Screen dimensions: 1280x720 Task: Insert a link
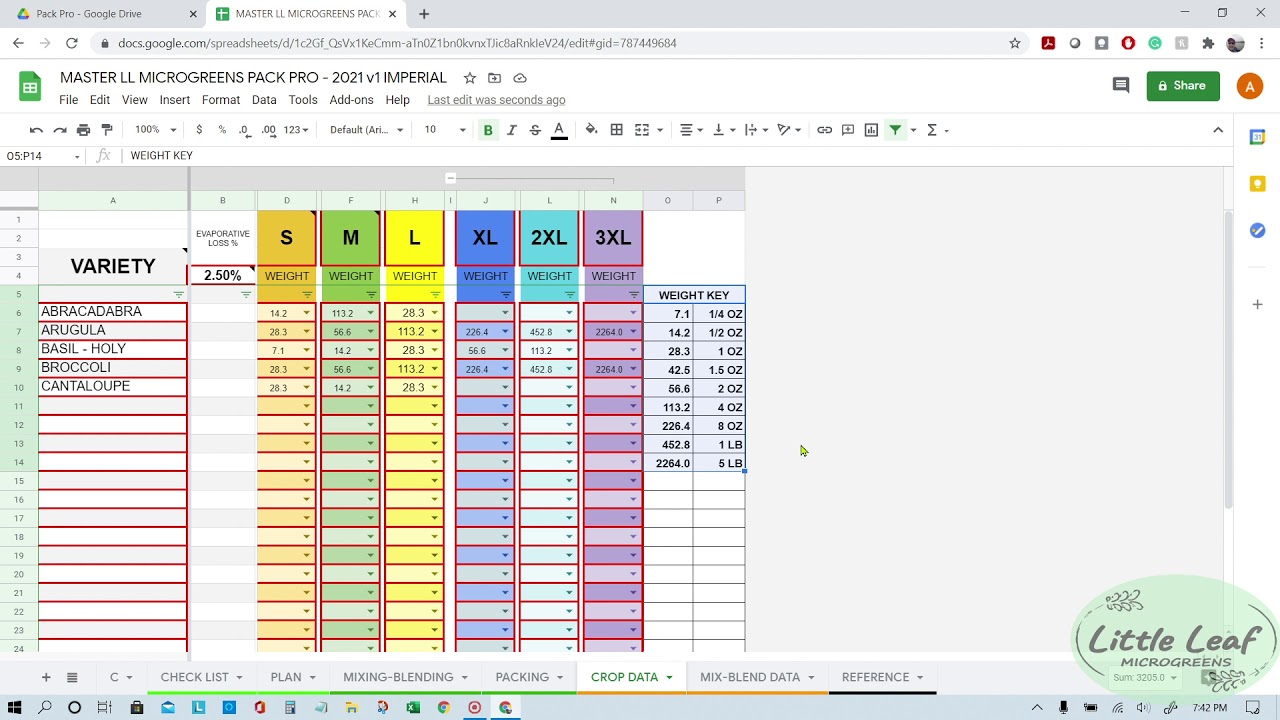tap(824, 130)
